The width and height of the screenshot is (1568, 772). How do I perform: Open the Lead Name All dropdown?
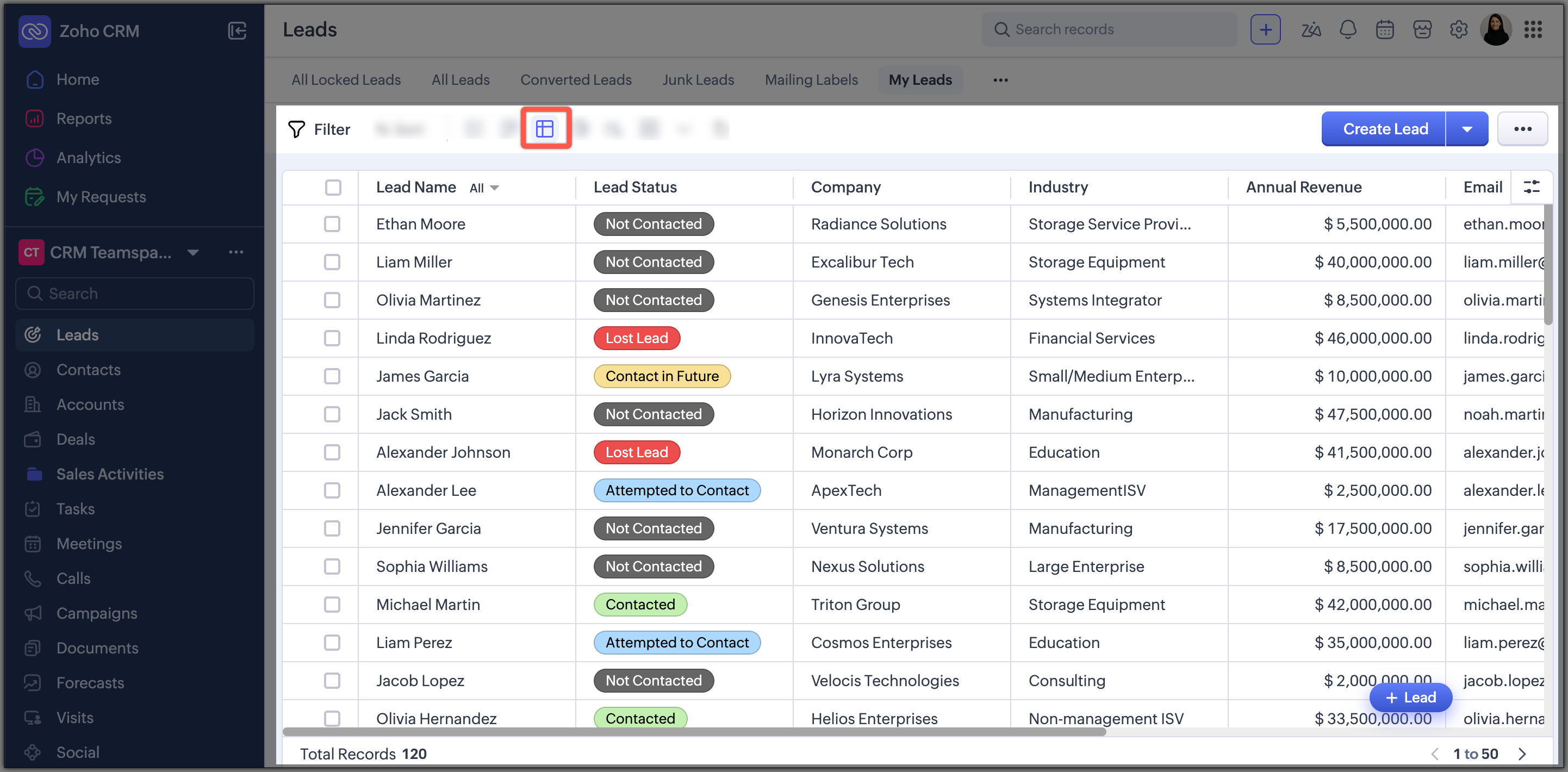point(484,188)
